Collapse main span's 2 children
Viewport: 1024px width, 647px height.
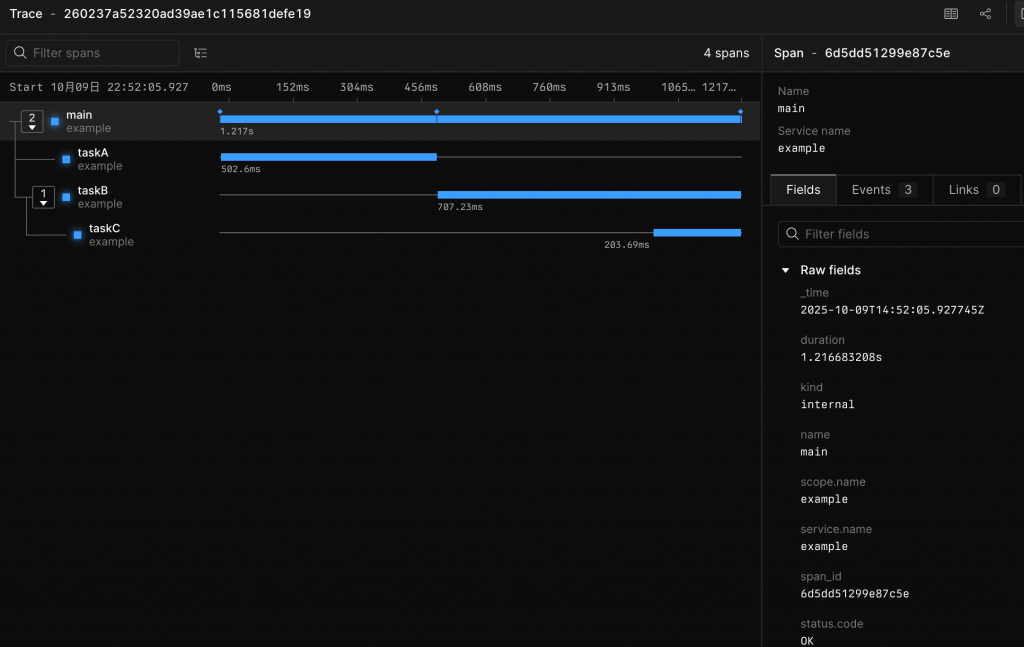pyautogui.click(x=32, y=121)
